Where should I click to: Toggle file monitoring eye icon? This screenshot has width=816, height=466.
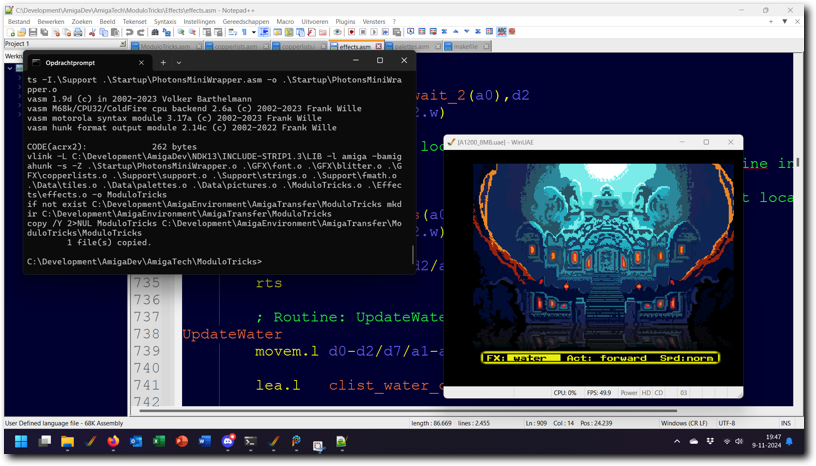[337, 32]
